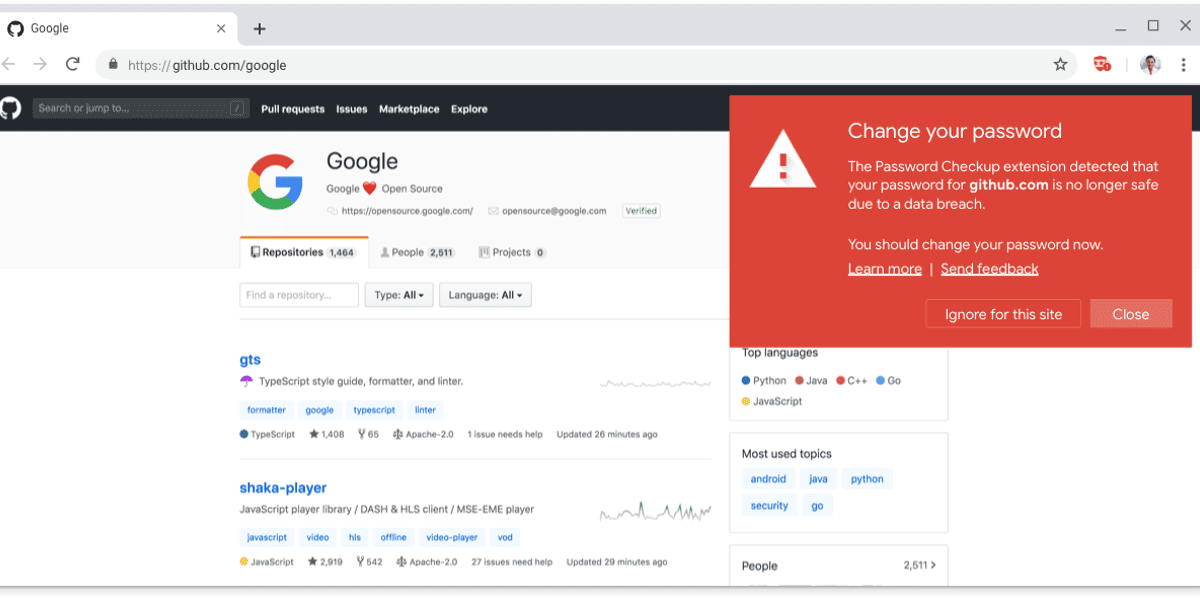
Task: Click the Apache-2.0 license of gts
Action: tap(423, 435)
